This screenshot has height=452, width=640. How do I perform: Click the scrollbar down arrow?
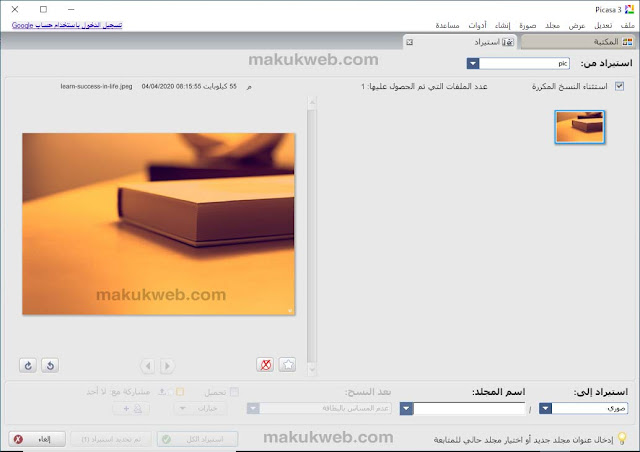[x=312, y=370]
